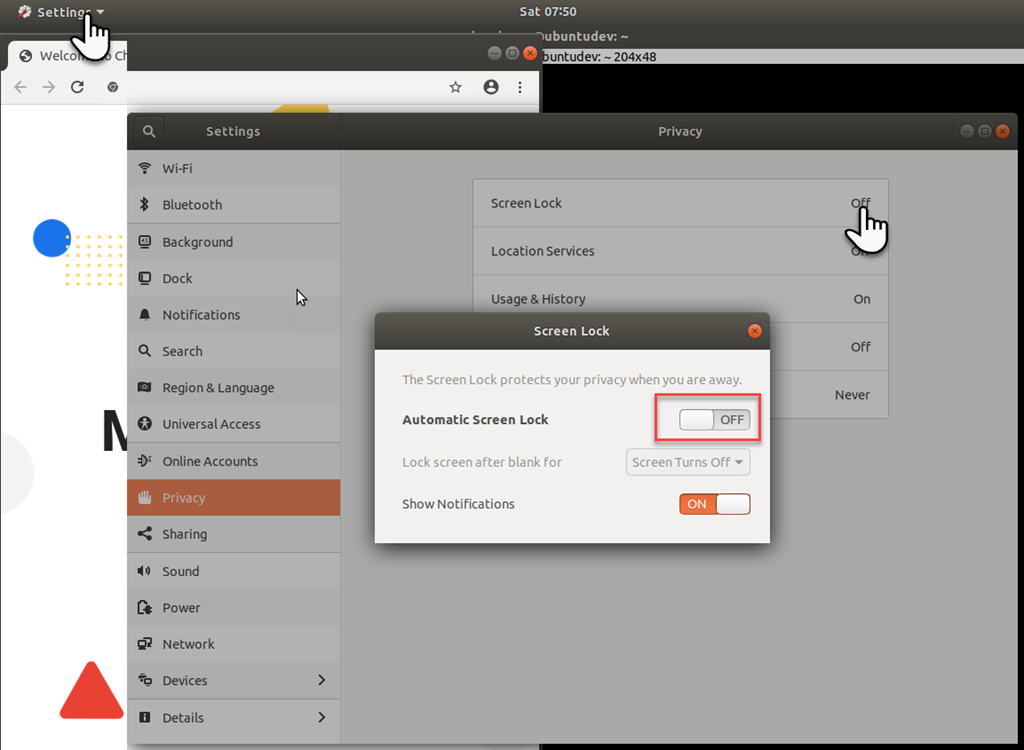Close the Screen Lock dialog
This screenshot has height=750, width=1024.
(754, 331)
